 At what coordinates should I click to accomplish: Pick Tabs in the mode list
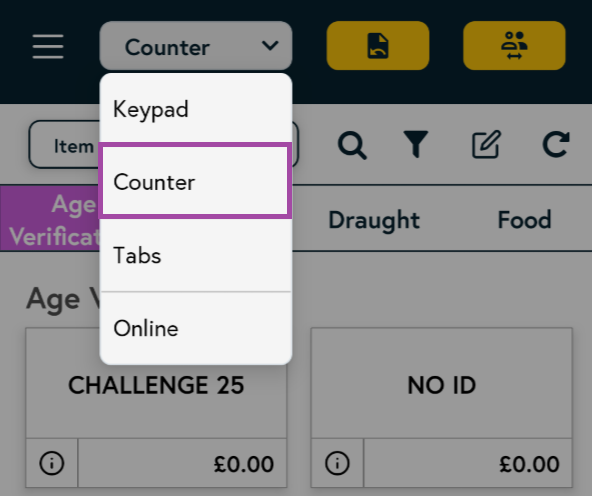[x=196, y=255]
